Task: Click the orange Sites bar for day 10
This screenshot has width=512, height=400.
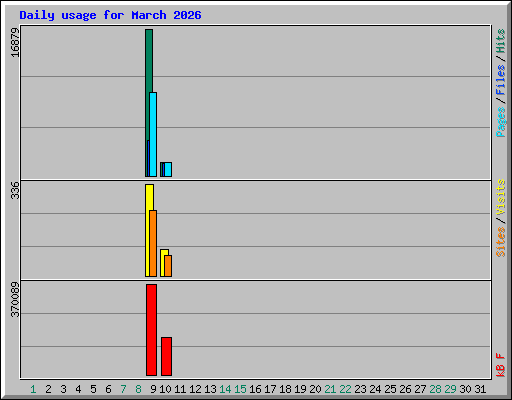Action: click(168, 266)
